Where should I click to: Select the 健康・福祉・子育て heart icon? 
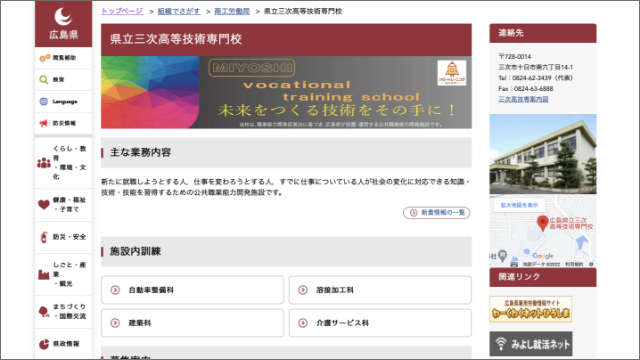[44, 204]
